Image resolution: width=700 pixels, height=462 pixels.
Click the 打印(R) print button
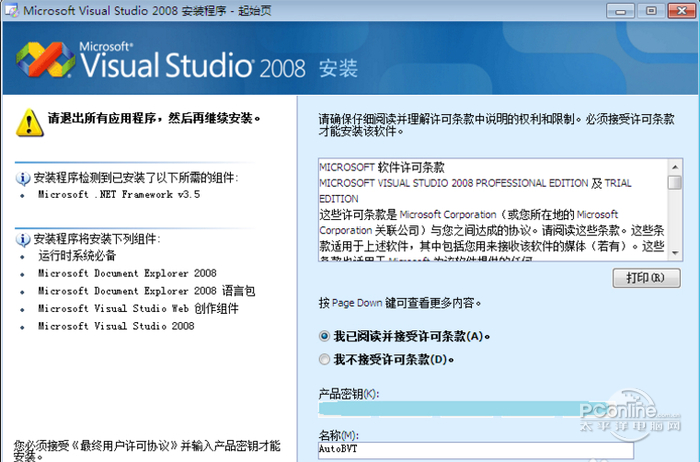[646, 278]
